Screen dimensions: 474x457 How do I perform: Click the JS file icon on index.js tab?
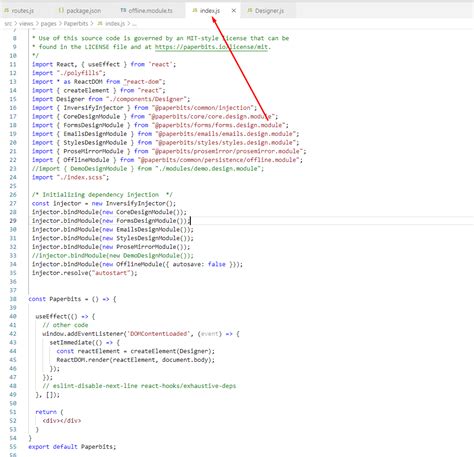coord(195,11)
